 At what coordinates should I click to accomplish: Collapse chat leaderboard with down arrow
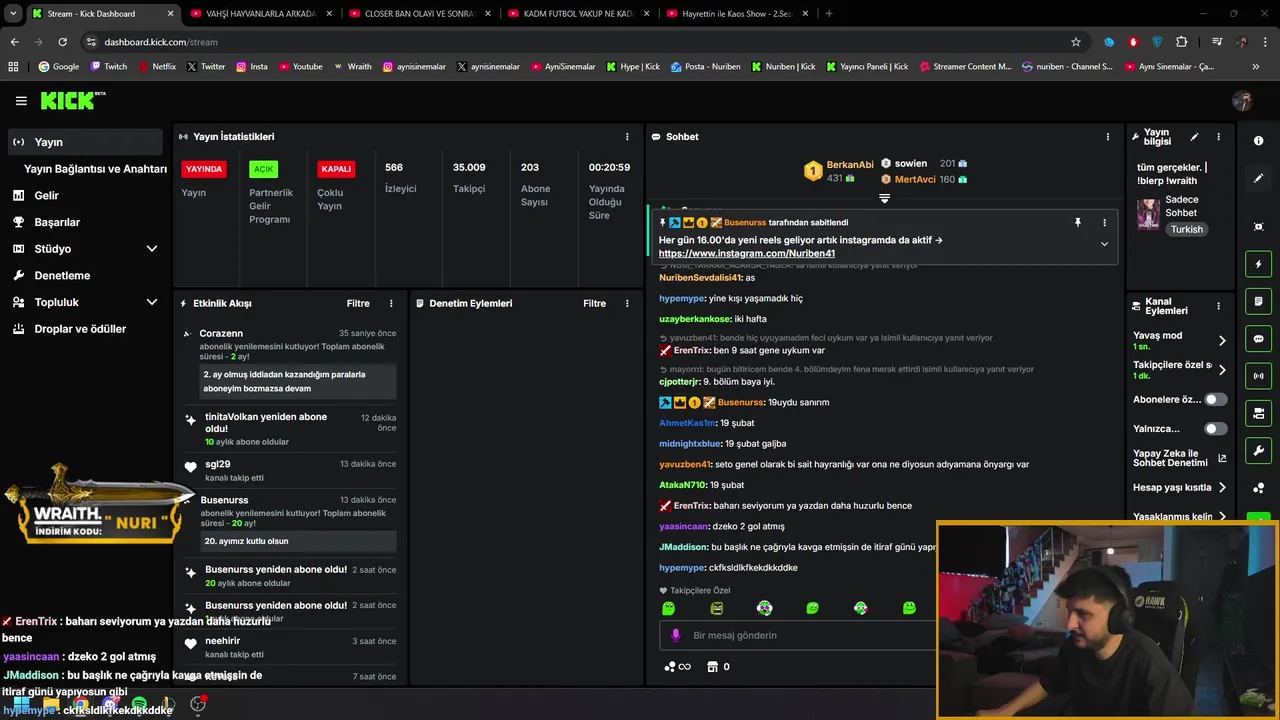(x=884, y=199)
